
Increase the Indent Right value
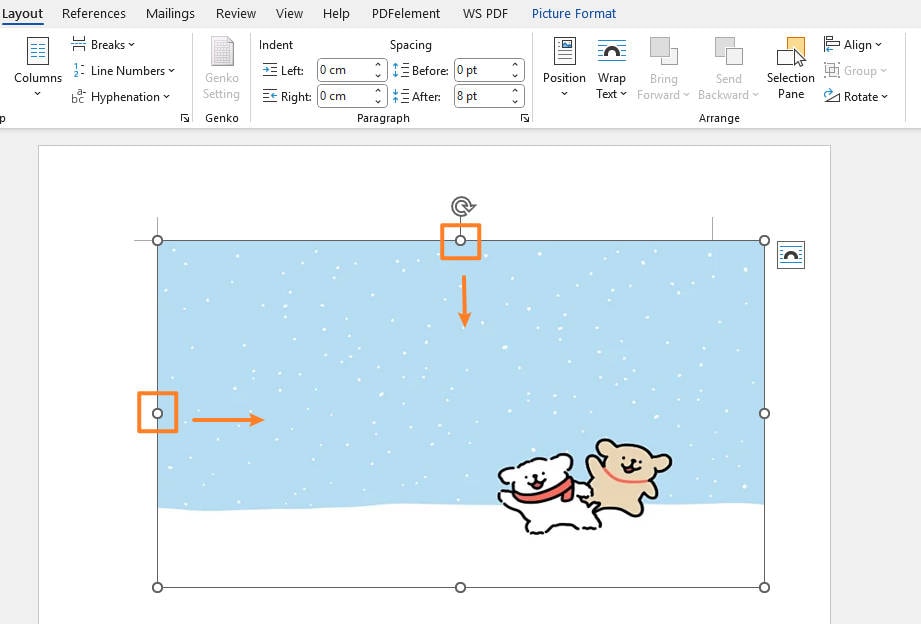[378, 90]
